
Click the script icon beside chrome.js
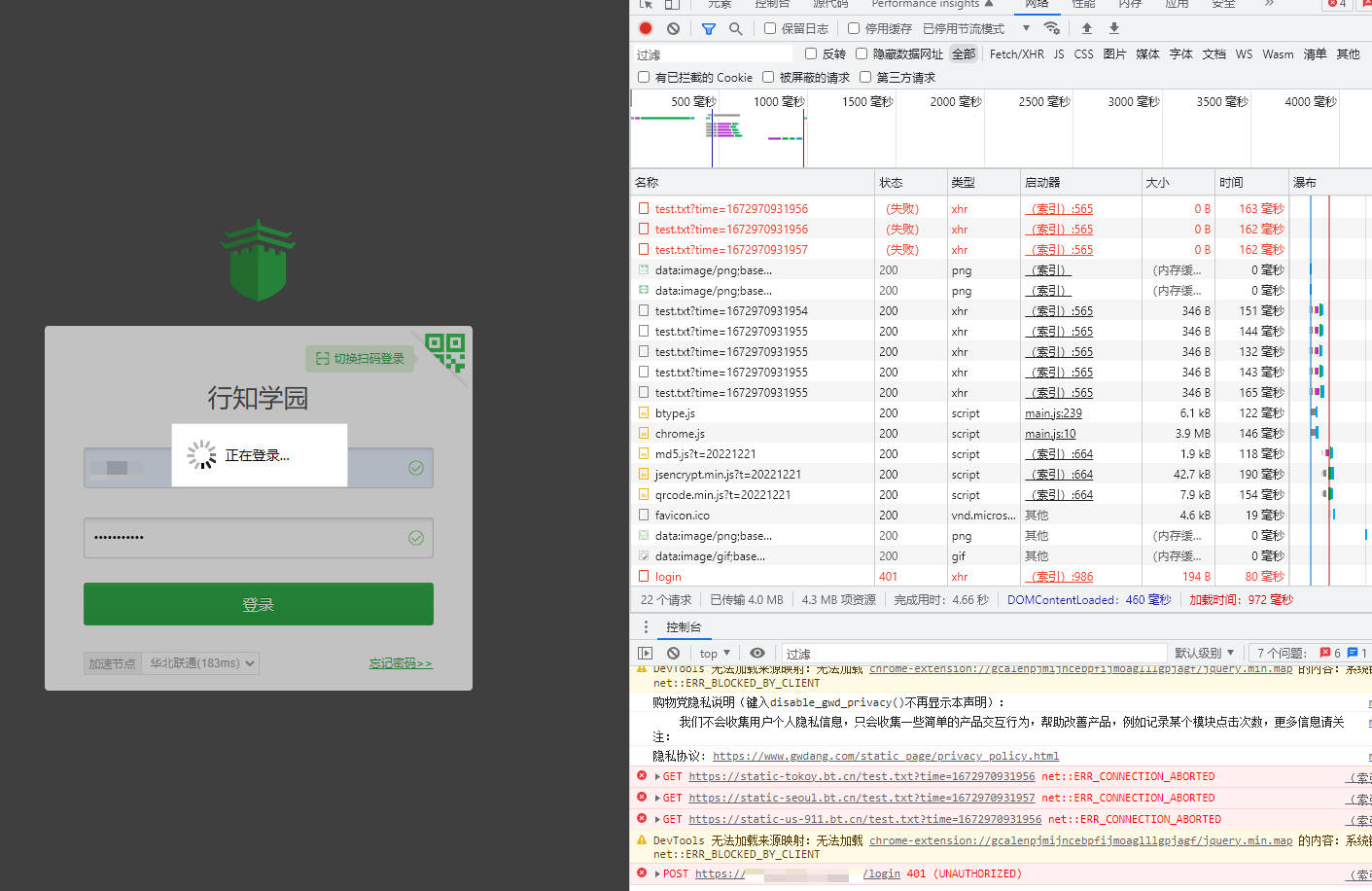(644, 434)
